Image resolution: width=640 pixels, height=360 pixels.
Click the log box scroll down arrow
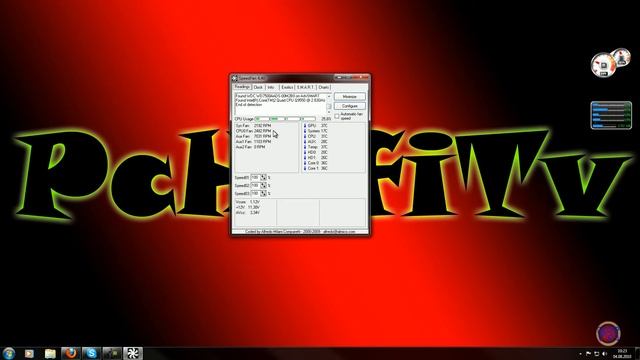coord(329,112)
